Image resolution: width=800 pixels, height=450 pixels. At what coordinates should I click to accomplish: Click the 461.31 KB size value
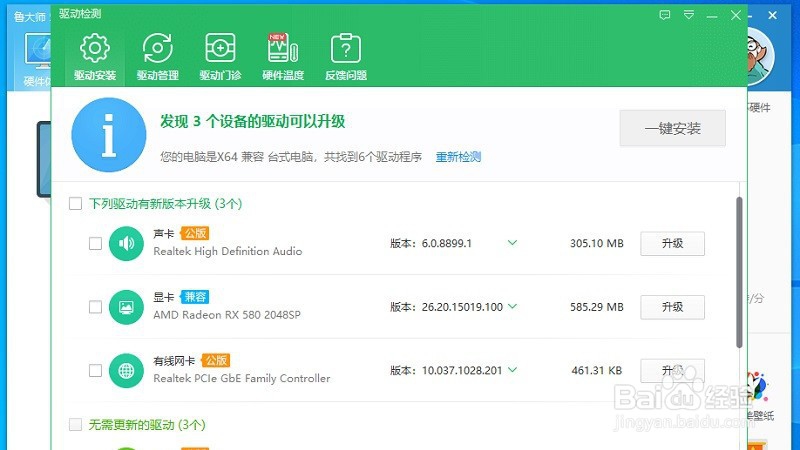597,370
